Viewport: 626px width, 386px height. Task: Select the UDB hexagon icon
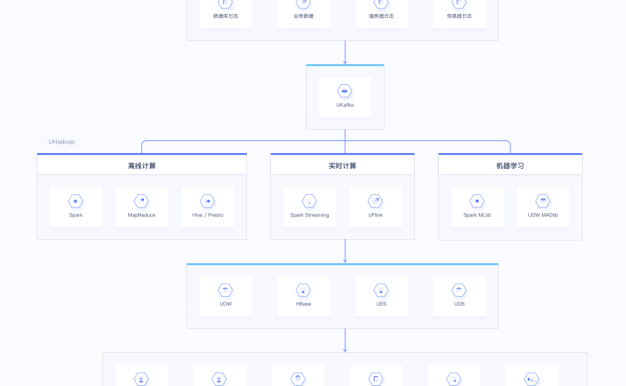tap(459, 290)
